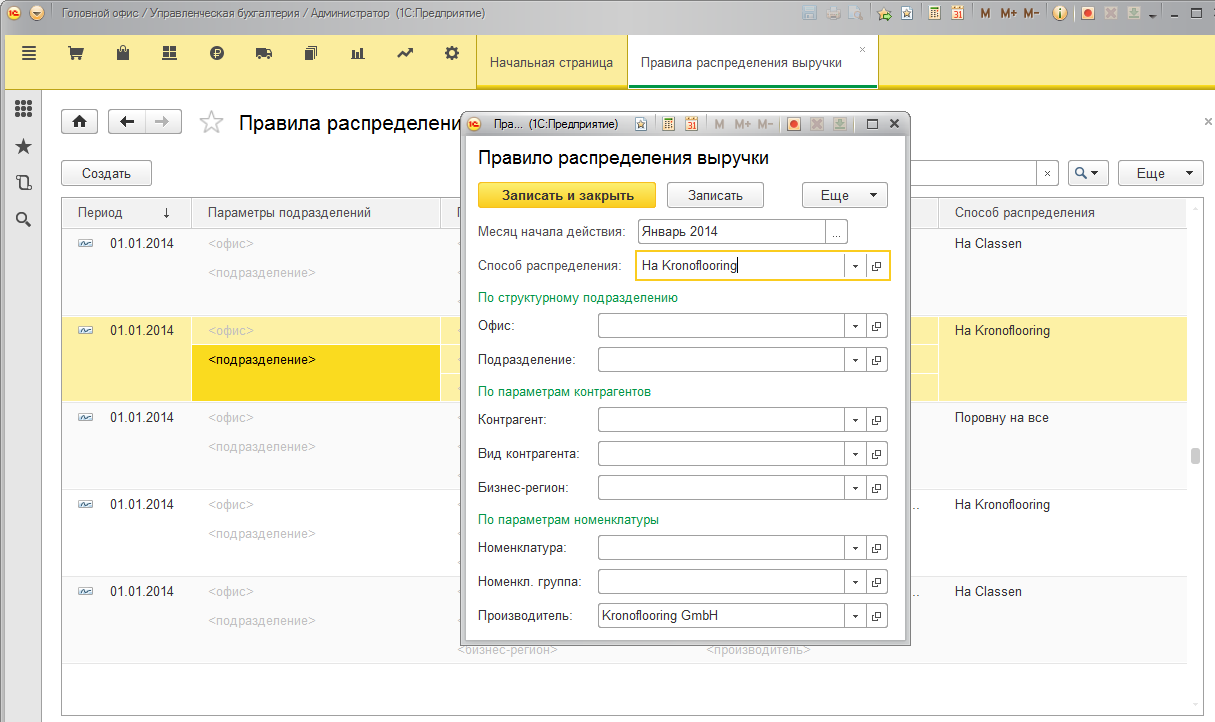Click M+ in main title bar

[1008, 13]
